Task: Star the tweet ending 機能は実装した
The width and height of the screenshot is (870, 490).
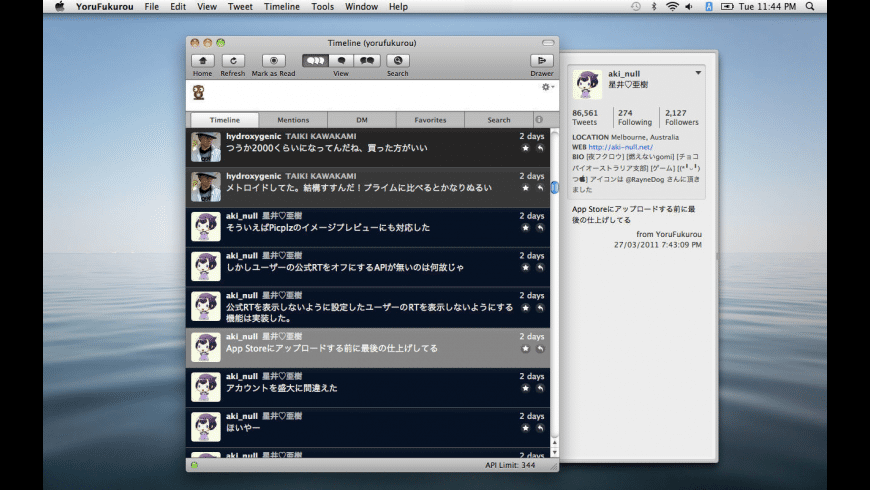Action: (525, 308)
